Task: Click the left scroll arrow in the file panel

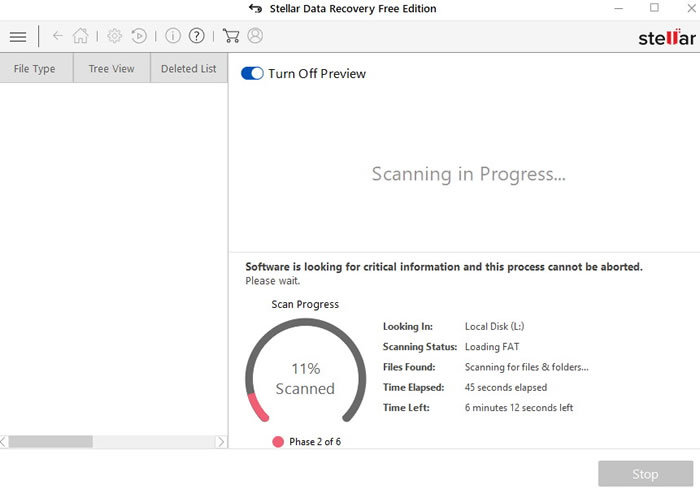Action: pyautogui.click(x=5, y=441)
